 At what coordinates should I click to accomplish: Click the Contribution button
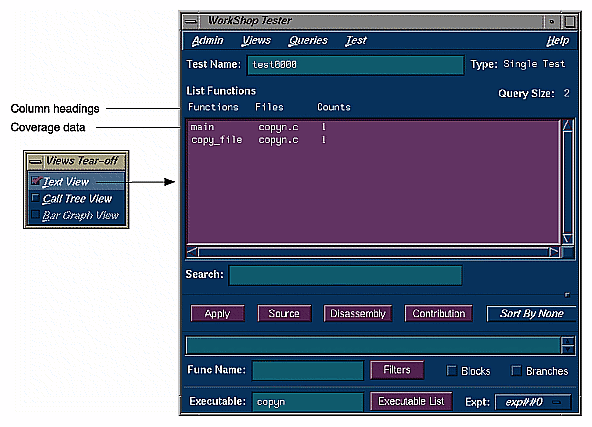point(438,313)
